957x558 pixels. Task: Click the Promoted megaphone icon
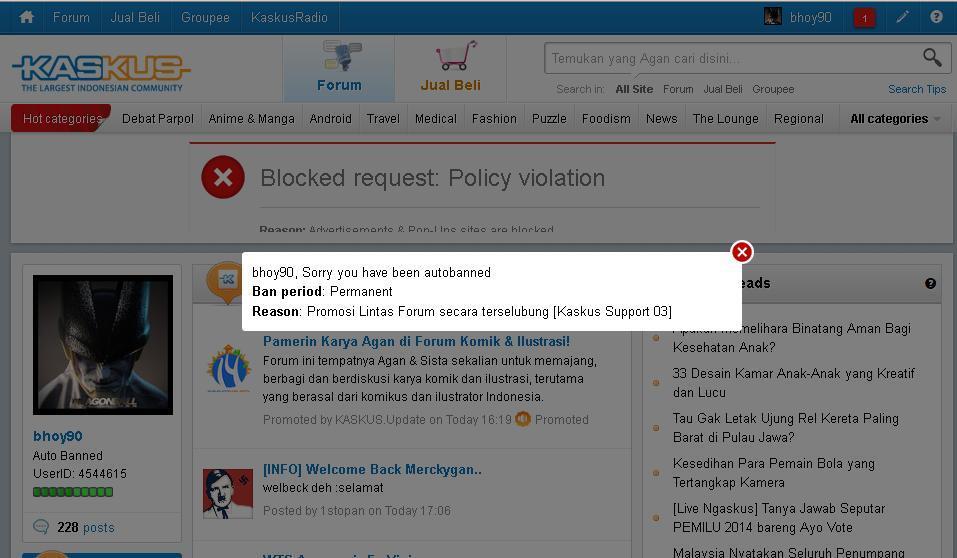tap(522, 419)
